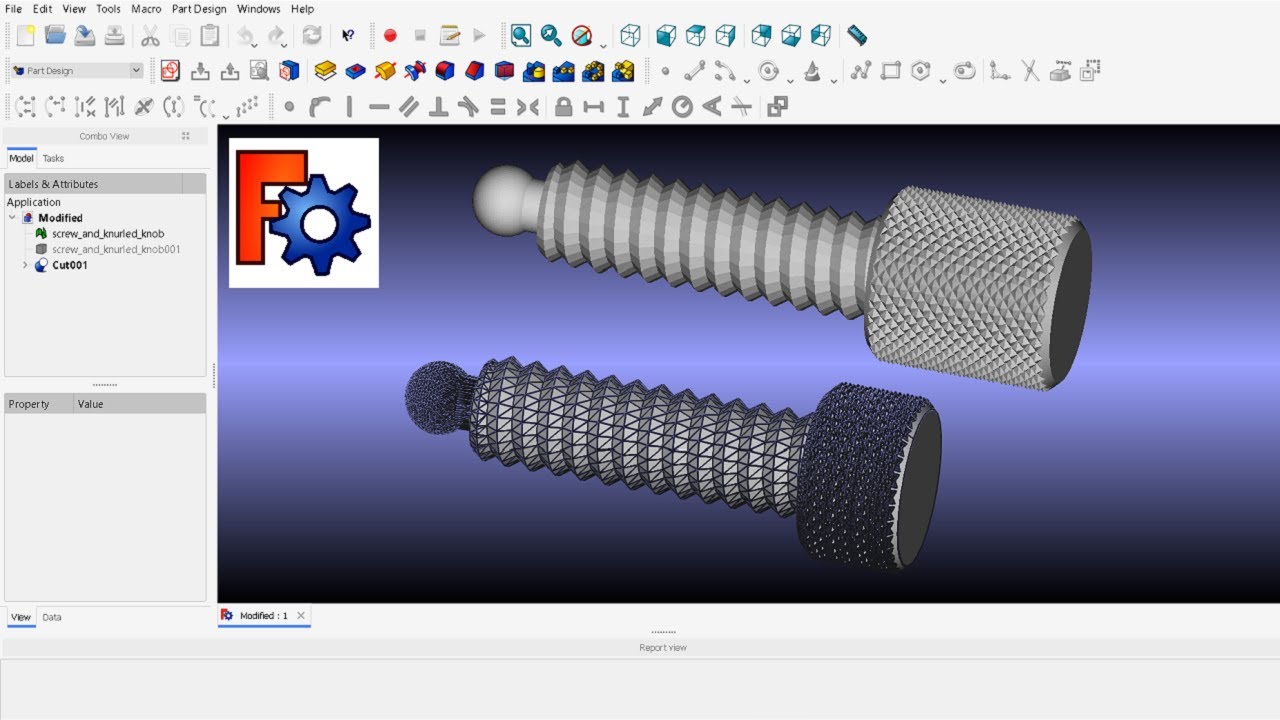Switch to Right view cube icon
1280x720 pixels.
point(725,36)
